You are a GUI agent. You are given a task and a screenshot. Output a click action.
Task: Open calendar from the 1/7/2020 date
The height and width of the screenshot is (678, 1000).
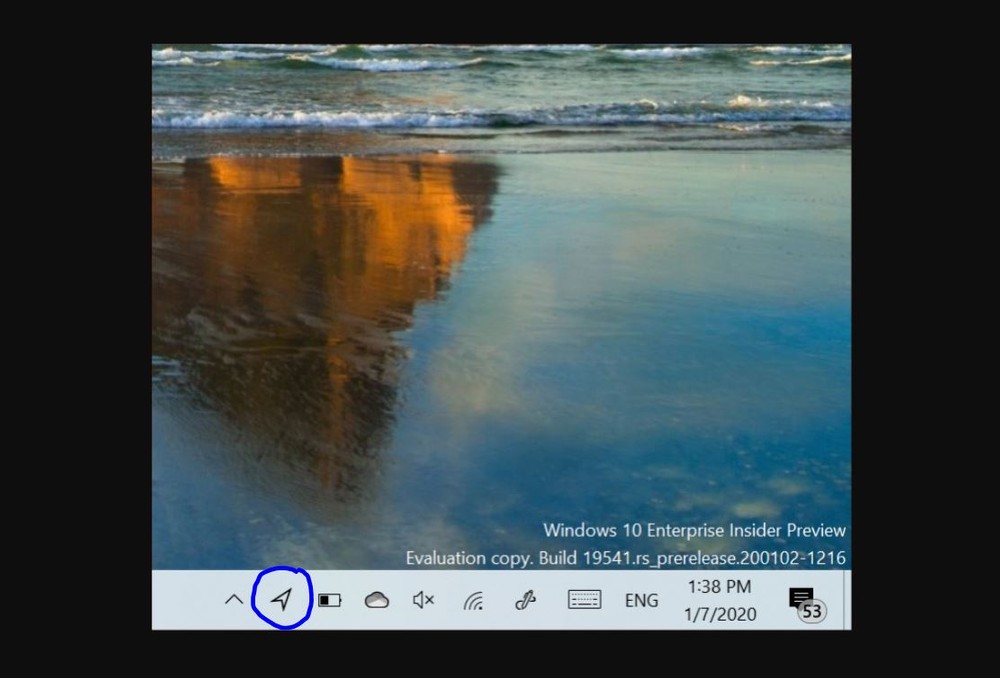click(x=719, y=614)
